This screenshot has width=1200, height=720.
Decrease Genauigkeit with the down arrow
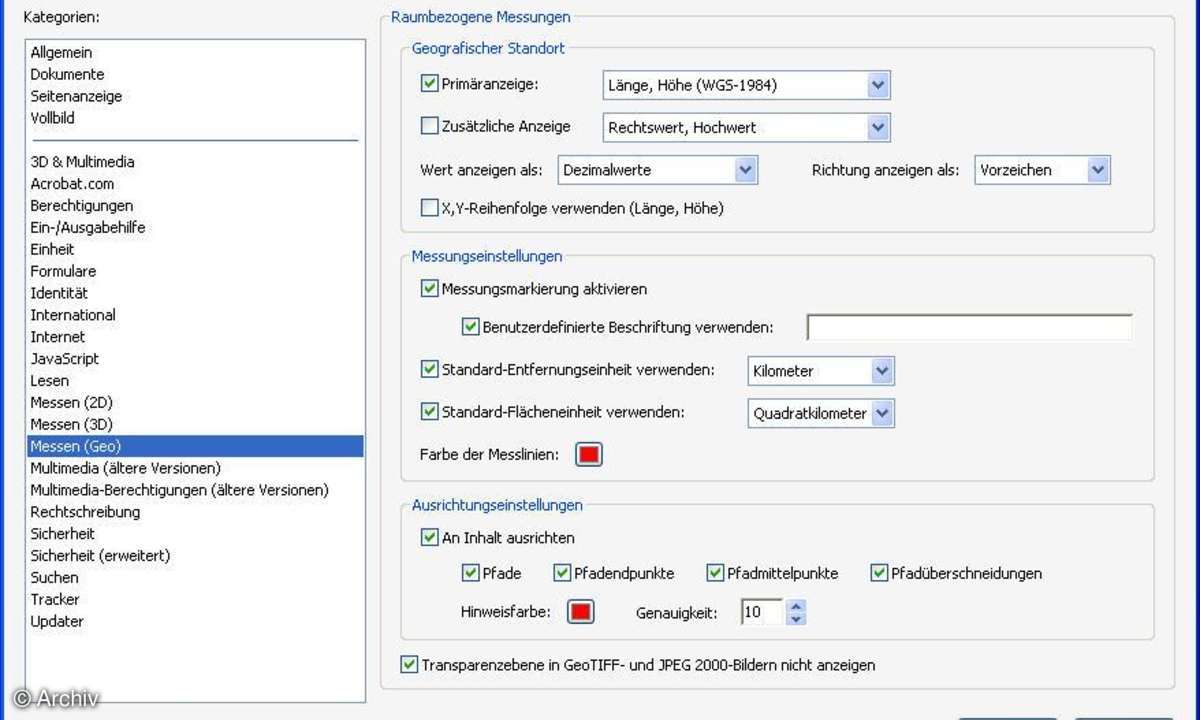click(796, 619)
